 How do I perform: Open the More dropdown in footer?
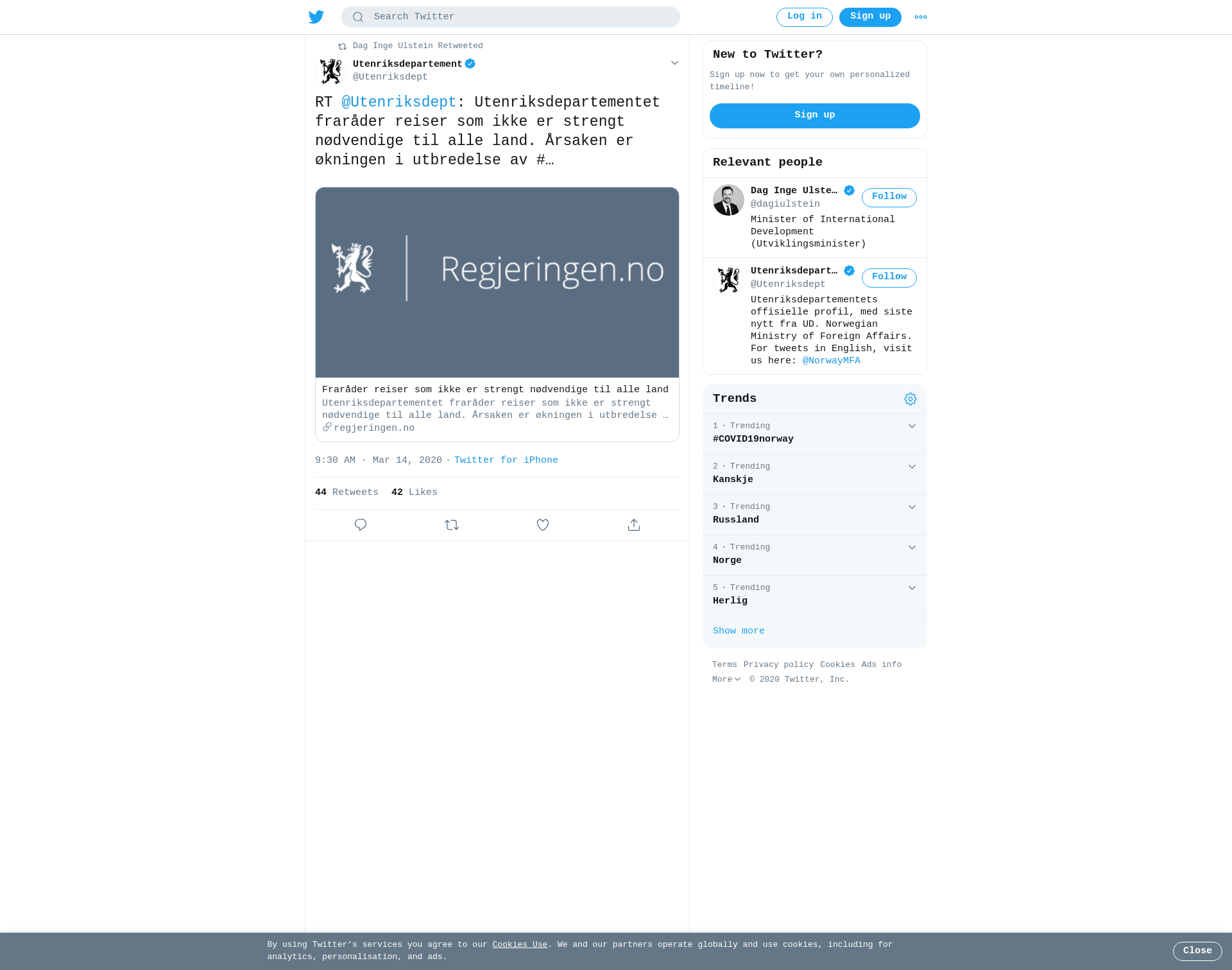click(726, 679)
